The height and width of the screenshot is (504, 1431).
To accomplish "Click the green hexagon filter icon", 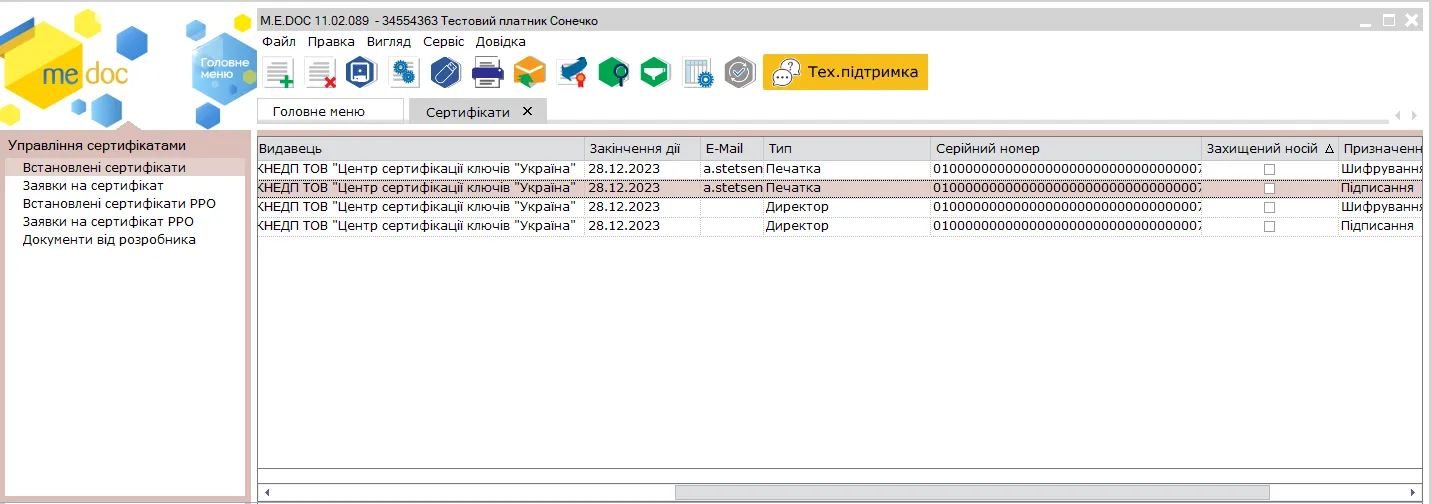I will [x=655, y=72].
